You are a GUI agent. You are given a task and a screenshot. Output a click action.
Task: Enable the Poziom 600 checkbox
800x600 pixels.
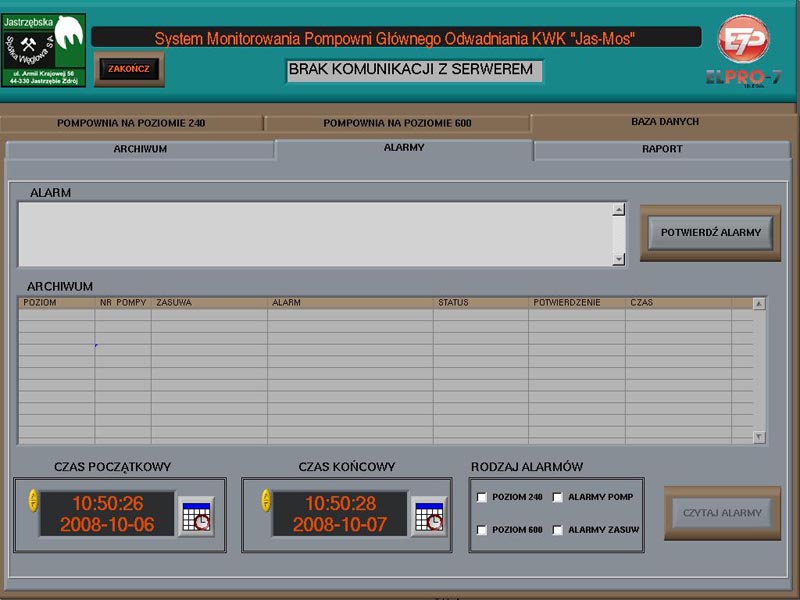482,530
